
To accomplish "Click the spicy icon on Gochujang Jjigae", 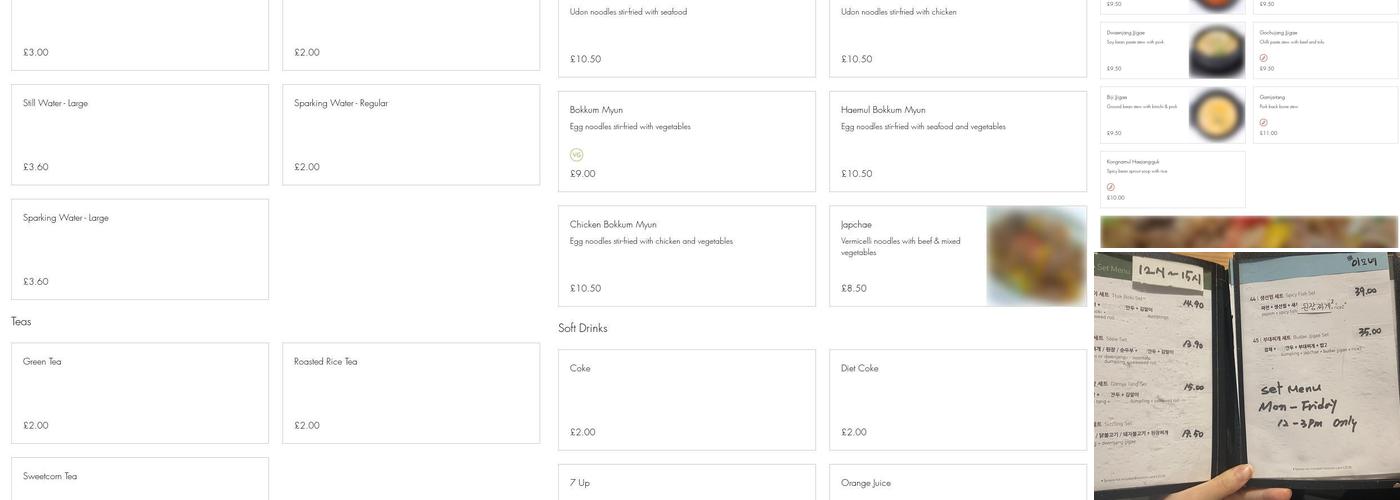I will 1263,58.
